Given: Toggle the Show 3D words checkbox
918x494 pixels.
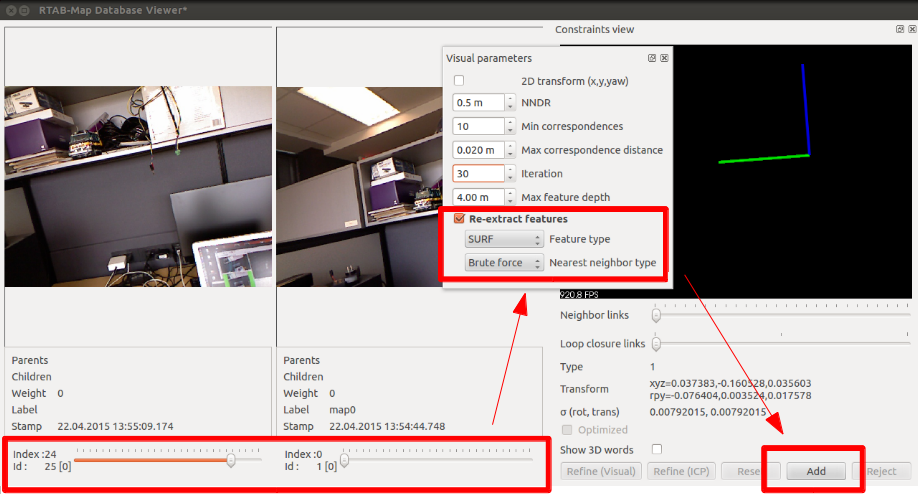Looking at the screenshot, I should pos(656,450).
